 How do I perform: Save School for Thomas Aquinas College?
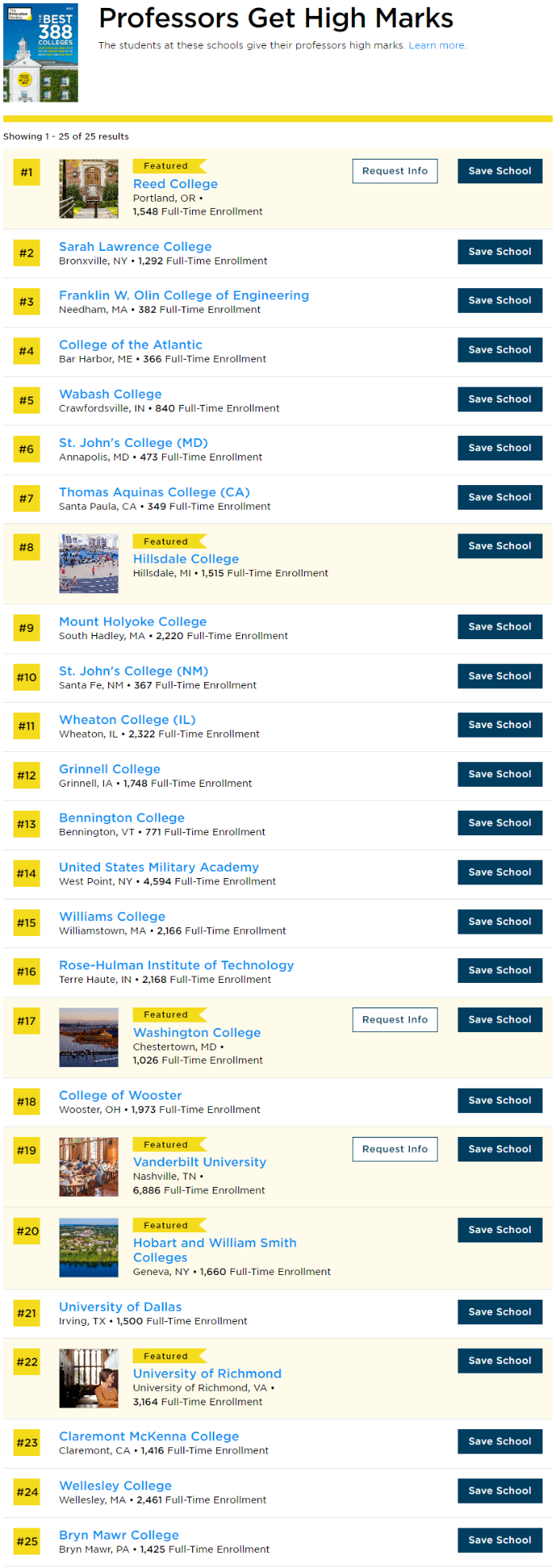tap(500, 497)
